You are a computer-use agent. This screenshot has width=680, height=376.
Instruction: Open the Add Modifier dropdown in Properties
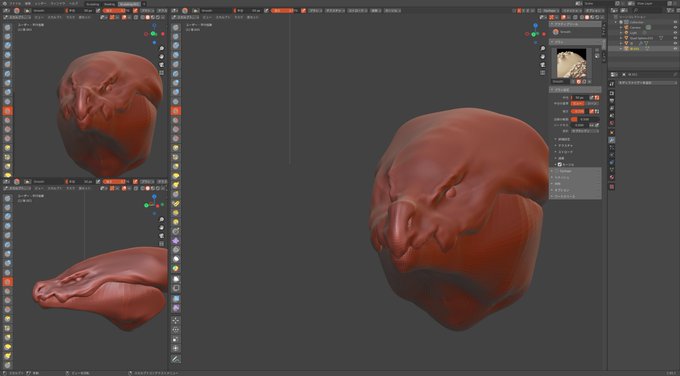tap(647, 83)
